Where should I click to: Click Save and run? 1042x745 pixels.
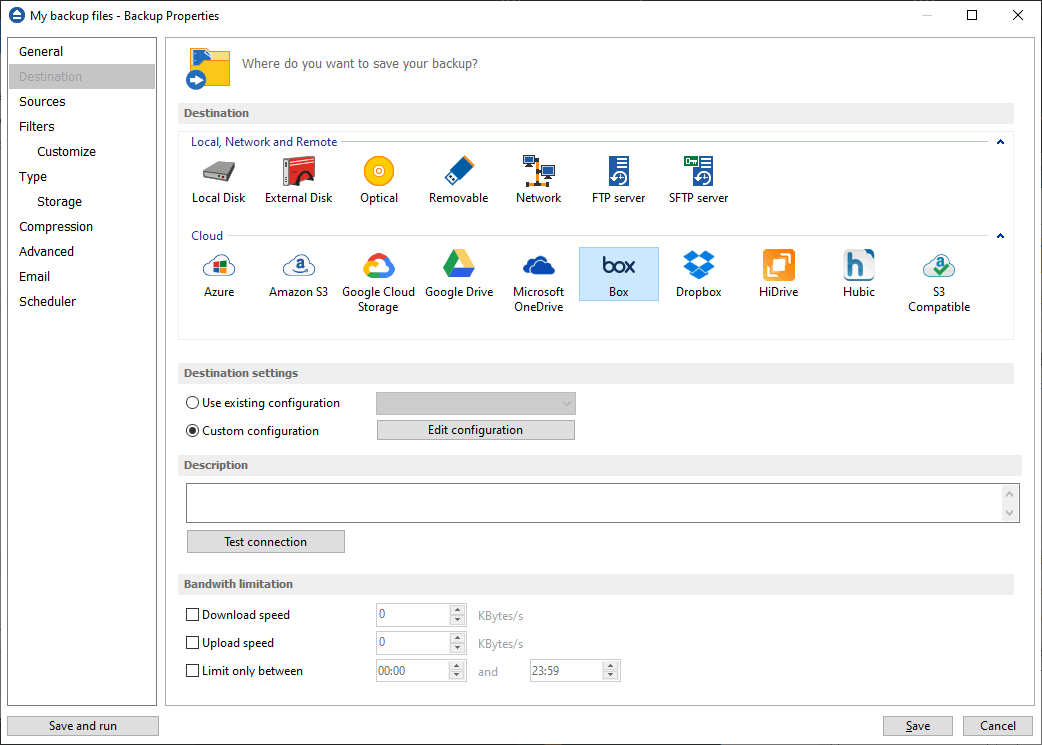(x=83, y=726)
